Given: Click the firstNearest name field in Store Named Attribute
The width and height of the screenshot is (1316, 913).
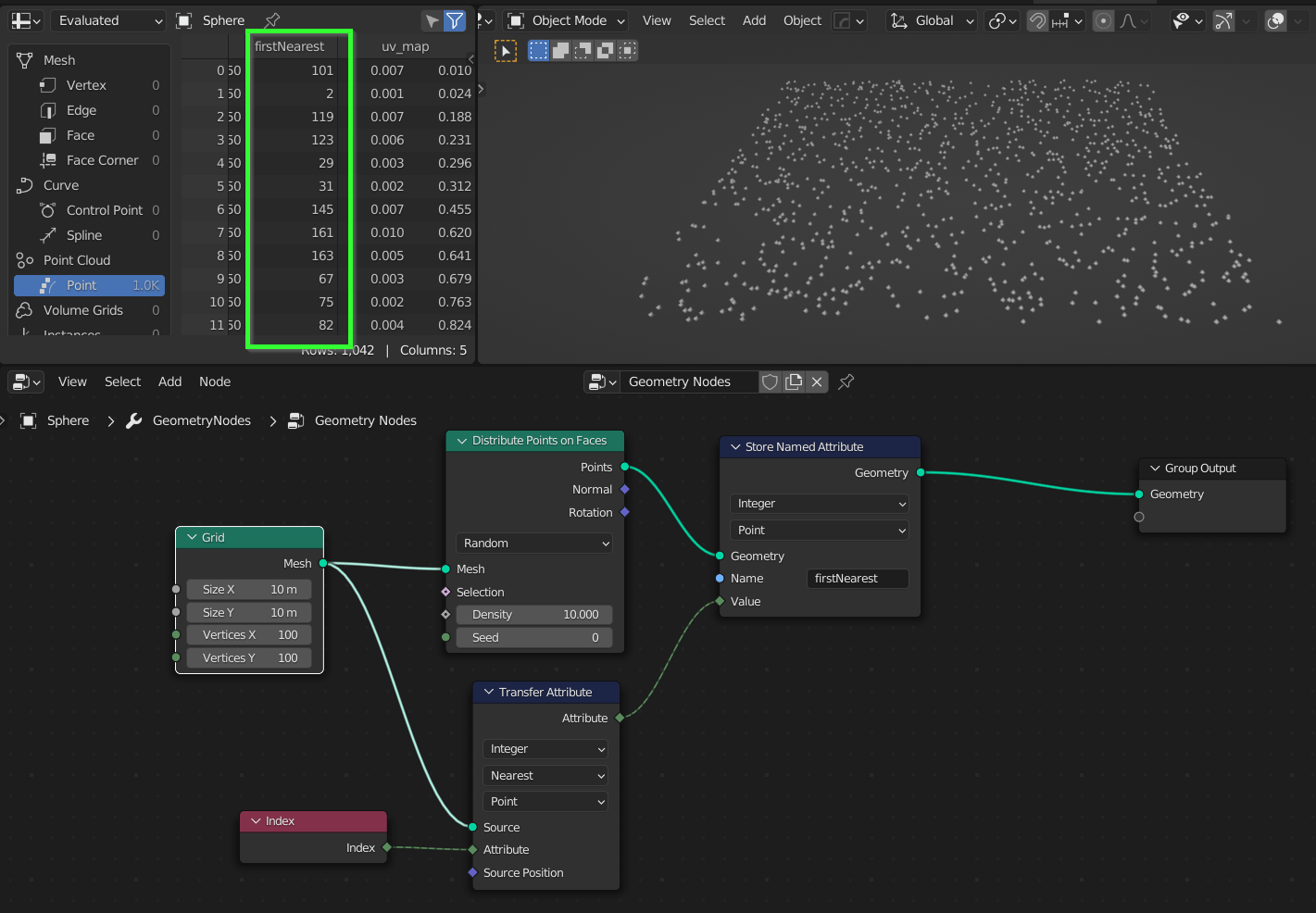Looking at the screenshot, I should pyautogui.click(x=857, y=578).
